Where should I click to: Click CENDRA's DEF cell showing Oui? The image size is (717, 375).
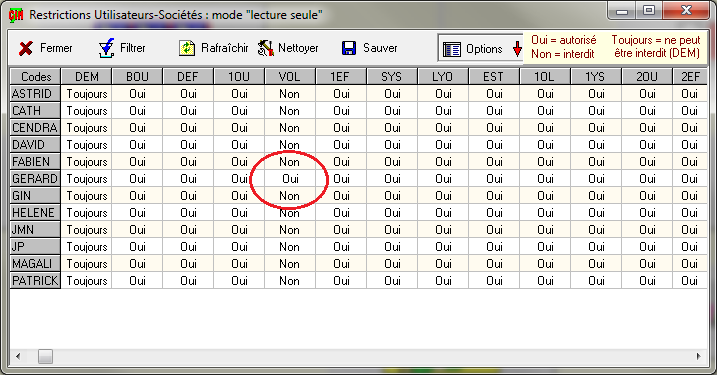pyautogui.click(x=188, y=128)
